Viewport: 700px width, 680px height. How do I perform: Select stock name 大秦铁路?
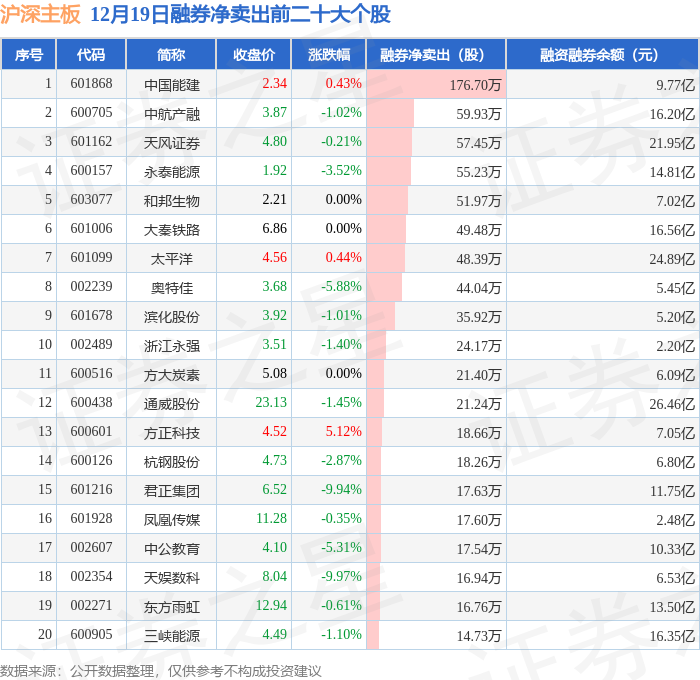click(x=172, y=230)
